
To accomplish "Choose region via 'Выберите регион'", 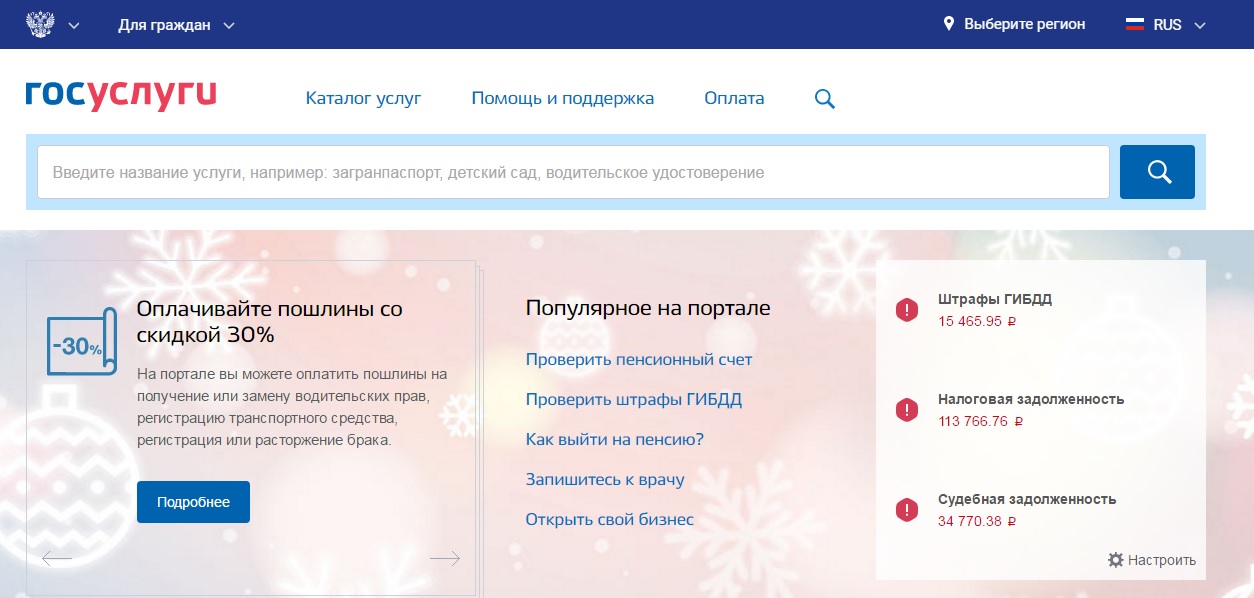I will [1024, 25].
